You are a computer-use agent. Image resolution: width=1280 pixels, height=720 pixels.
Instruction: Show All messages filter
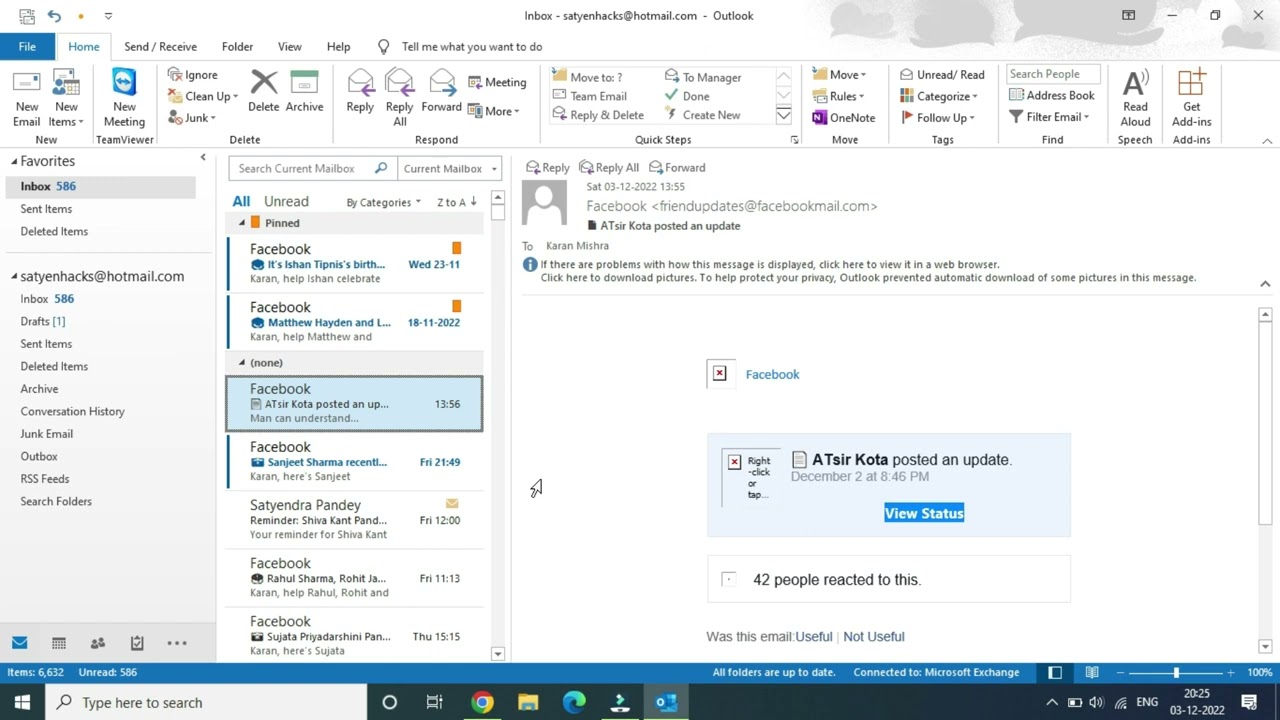[x=241, y=201]
